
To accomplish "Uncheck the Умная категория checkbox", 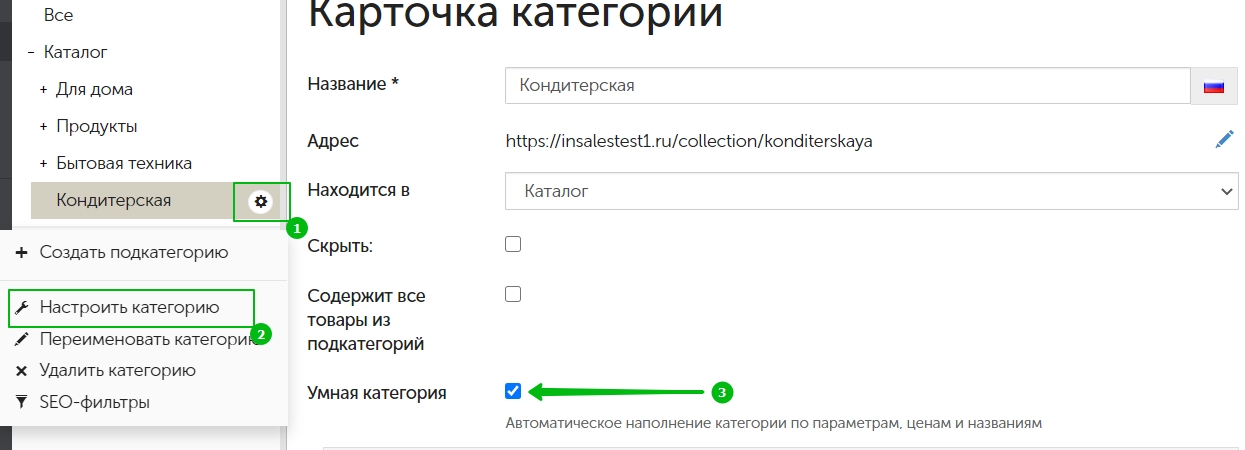I will coord(513,391).
